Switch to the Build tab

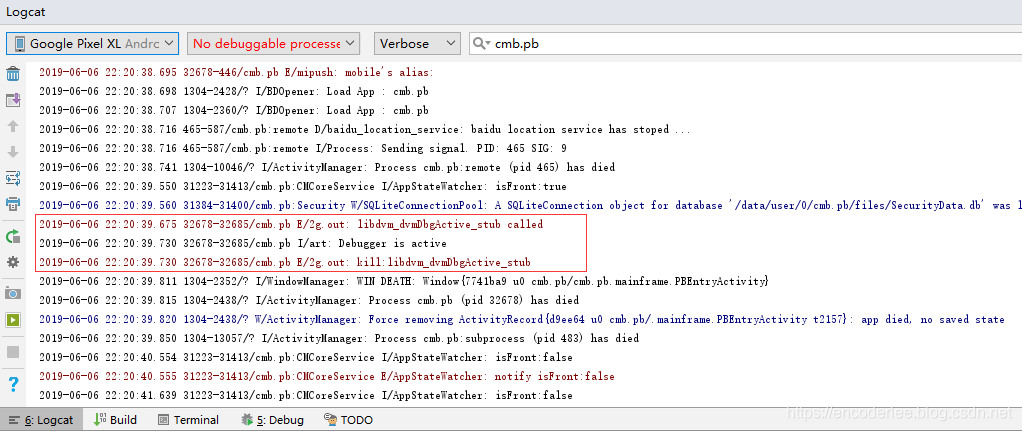(116, 420)
